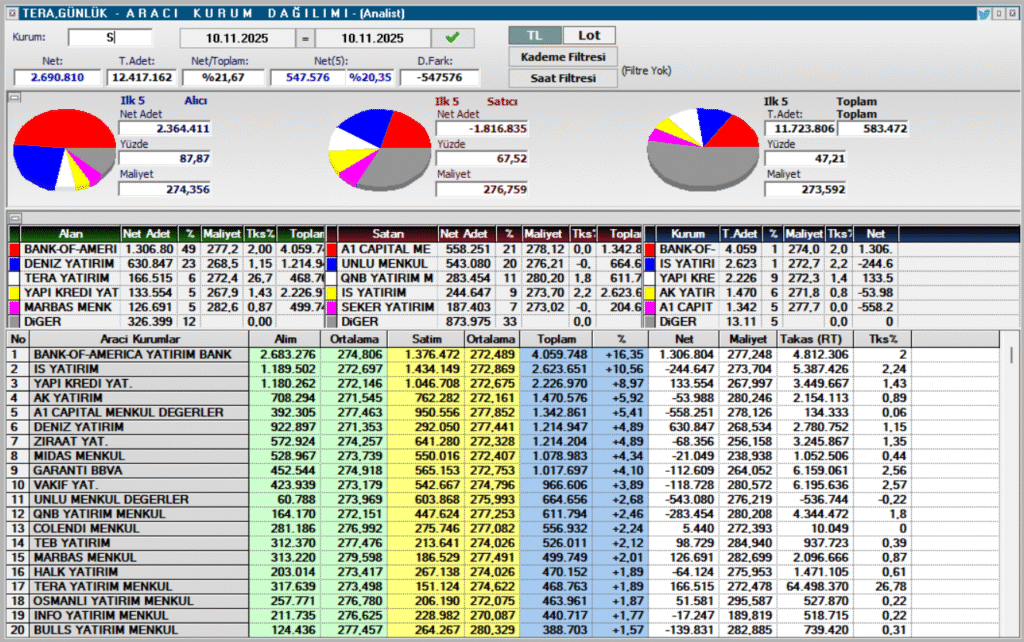The height and width of the screenshot is (642, 1024).
Task: Select the INFO YATIRIM MENKUL row
Action: tap(503, 615)
